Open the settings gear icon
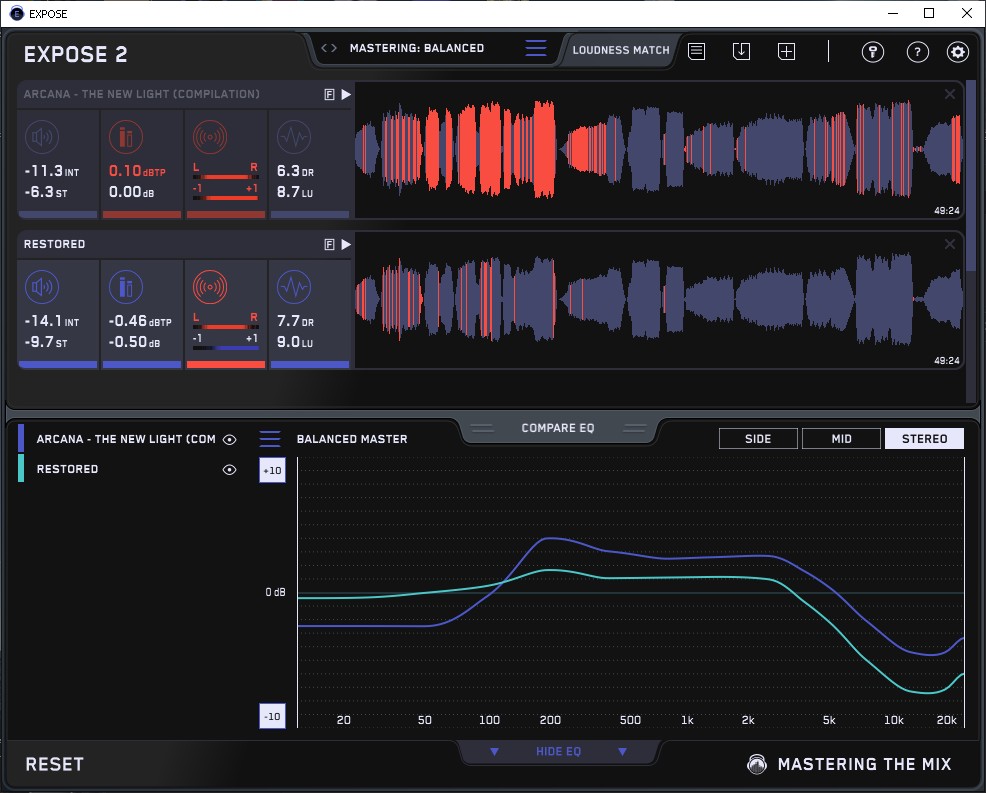Viewport: 986px width, 793px height. [x=958, y=52]
